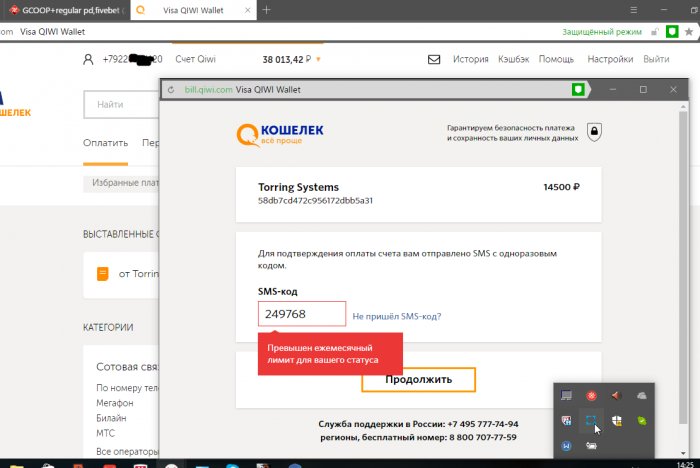This screenshot has width=700, height=468.
Task: Open a new browser tab with the plus icon
Action: pos(267,10)
